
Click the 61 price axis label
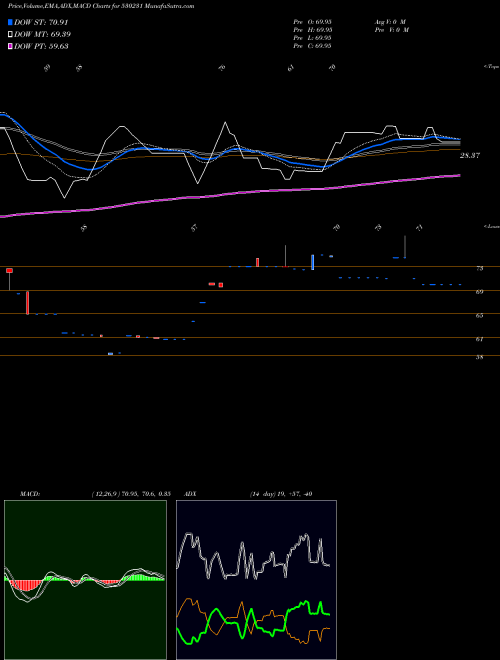pos(479,339)
